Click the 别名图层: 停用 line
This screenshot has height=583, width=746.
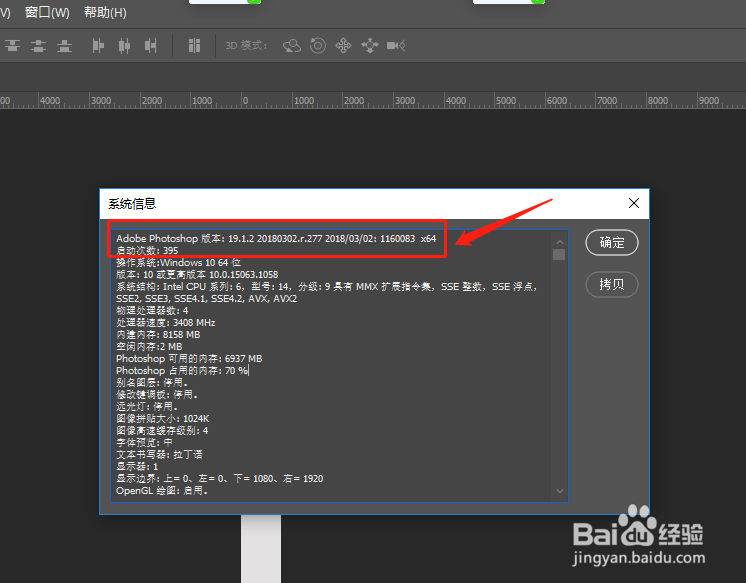(x=152, y=383)
